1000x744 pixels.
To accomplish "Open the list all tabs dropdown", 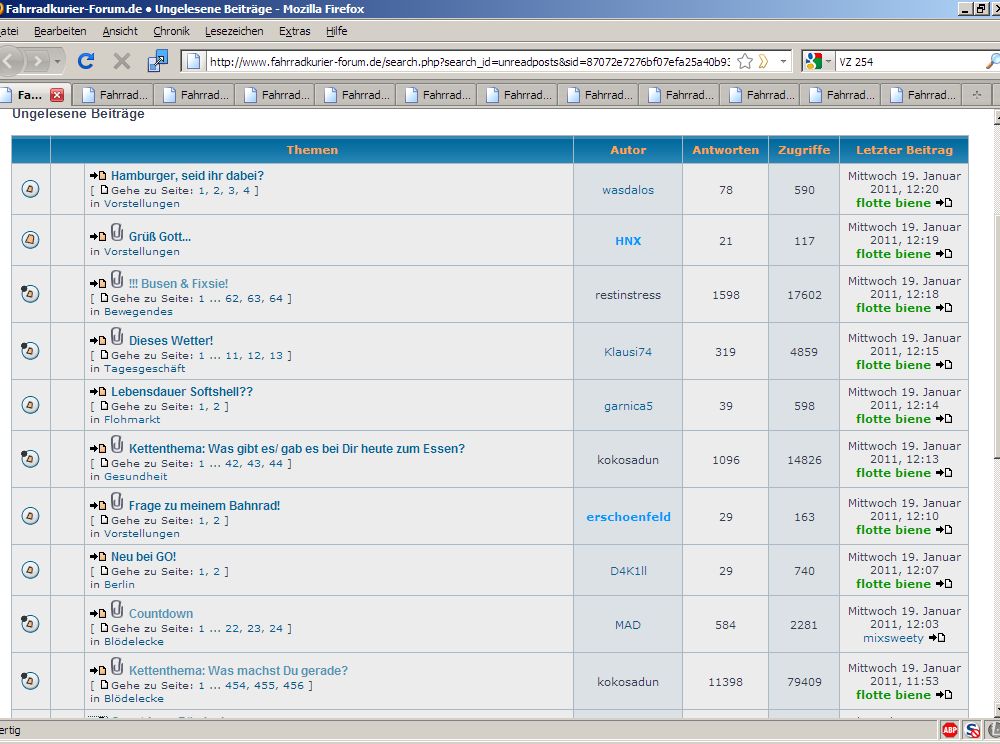I will [x=975, y=95].
